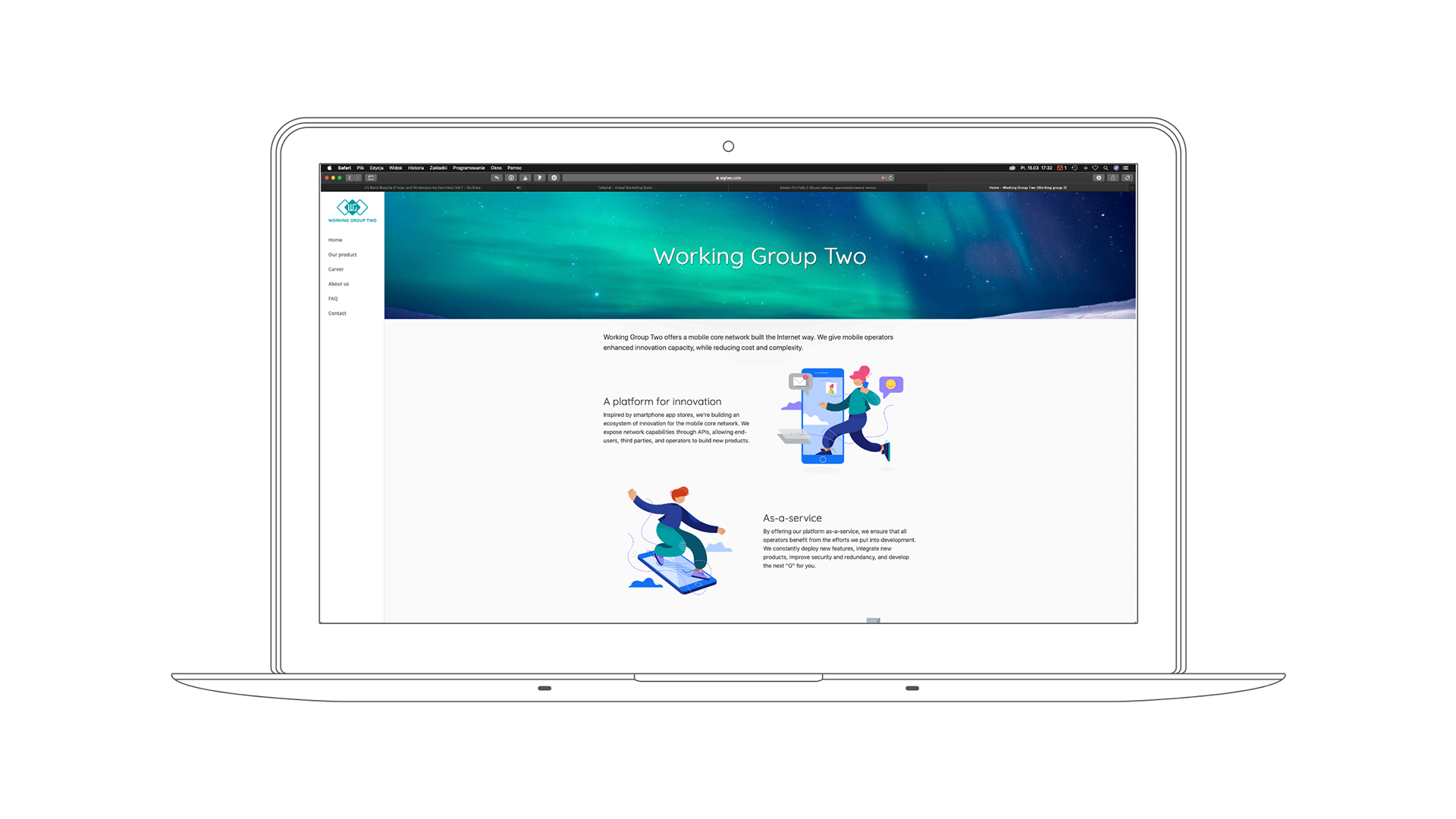1456x819 pixels.
Task: Open the Pomoc menu
Action: tap(515, 168)
